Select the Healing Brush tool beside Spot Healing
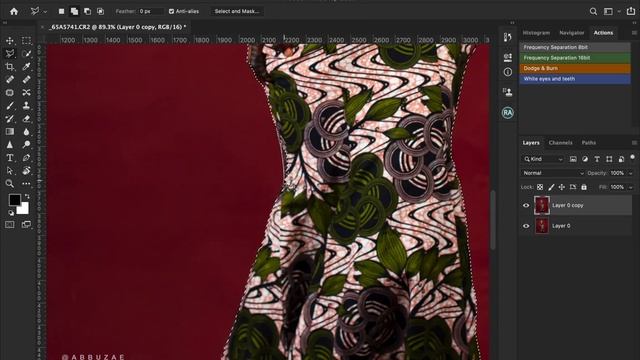640x360 pixels. pos(27,80)
